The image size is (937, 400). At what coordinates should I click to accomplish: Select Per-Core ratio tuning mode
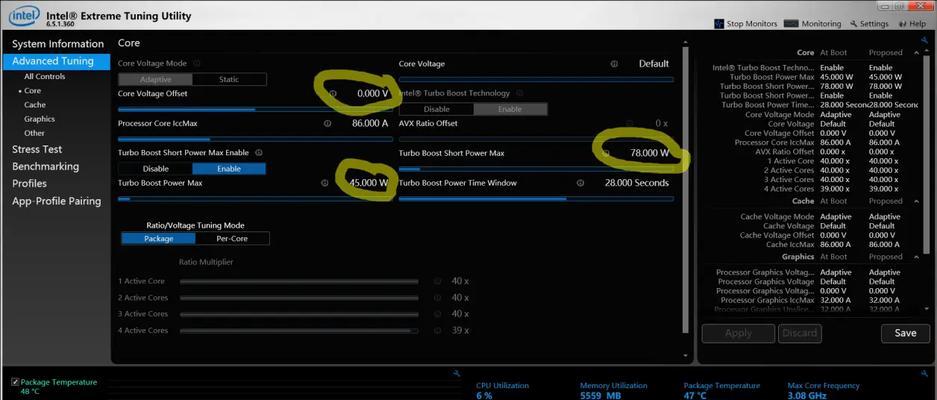232,239
